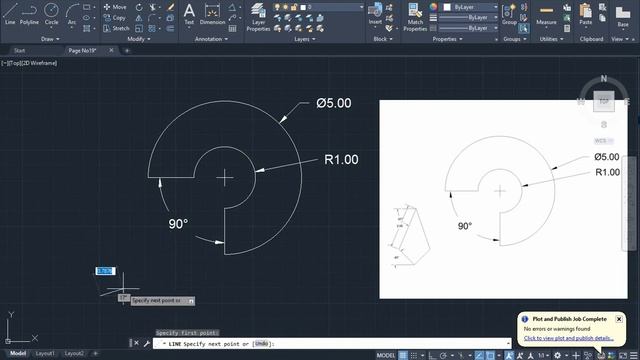Open Layer Properties manager
Screen dimensions: 640x360
coord(258,17)
